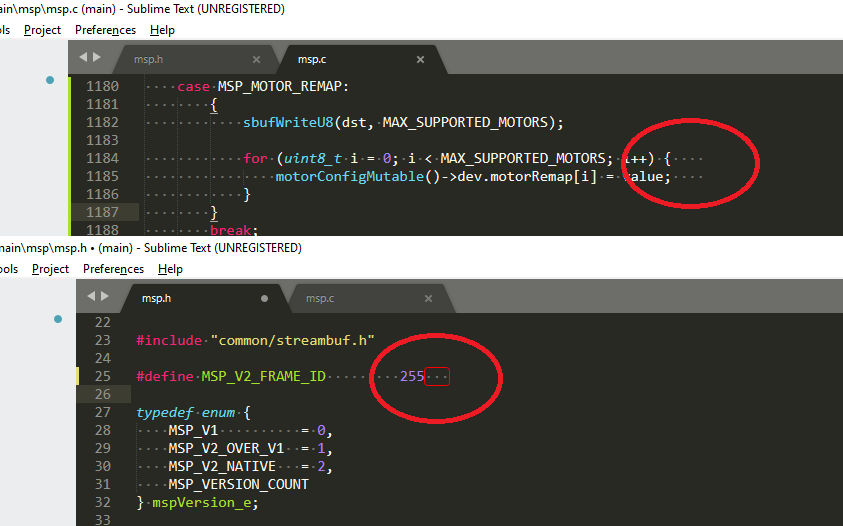Switch to msp.h tab in top window
843x526 pixels.
coord(148,59)
